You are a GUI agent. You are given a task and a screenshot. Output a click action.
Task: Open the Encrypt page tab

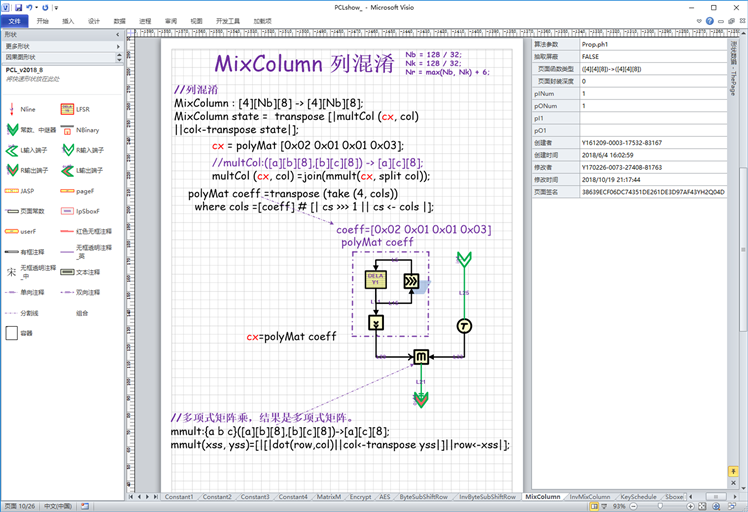[361, 496]
